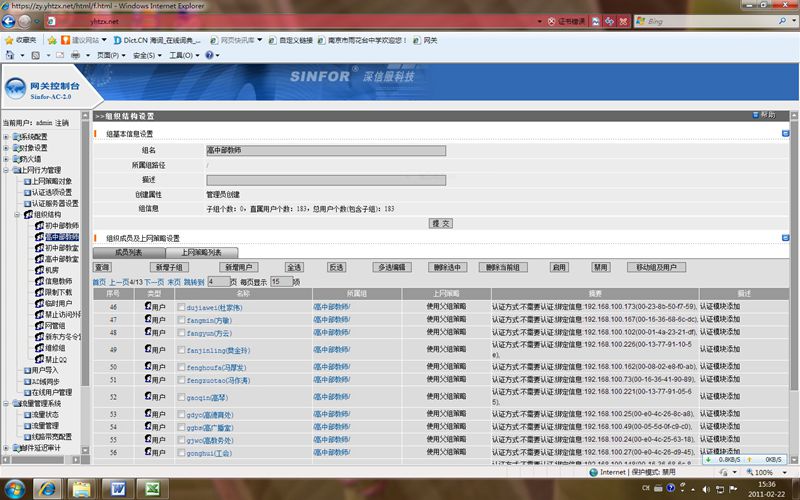Click the IE home toolbar icon

coord(11,55)
